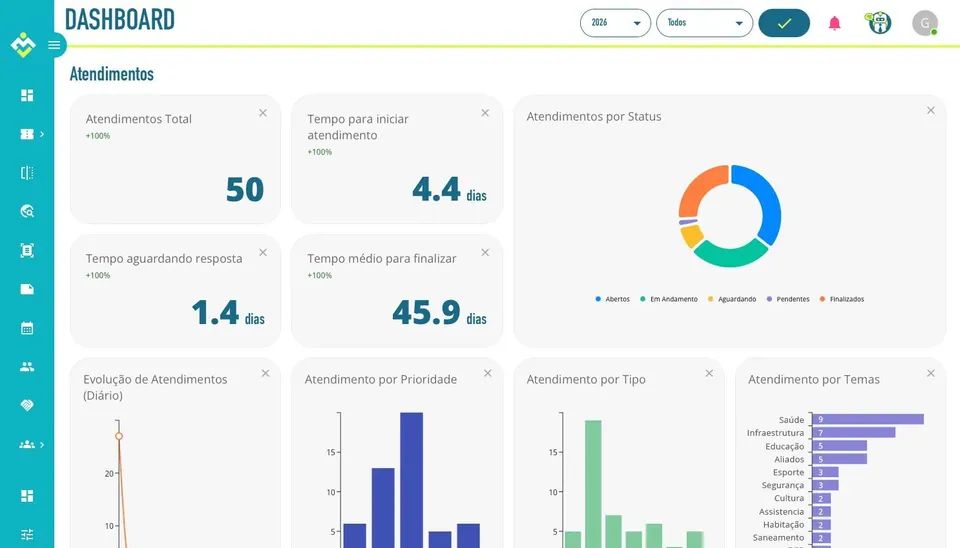Click the 4.4 dias value
The width and height of the screenshot is (960, 548).
point(449,190)
